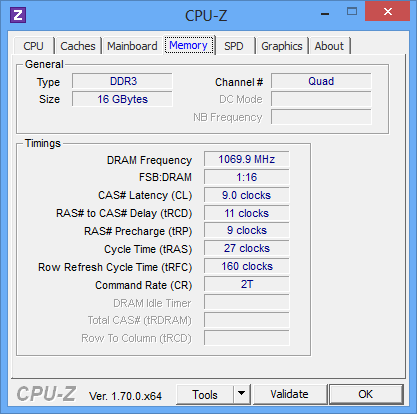Screen dimensions: 417x414
Task: Click the Row Refresh Cycle Time (tRFC) label
Action: pyautogui.click(x=115, y=267)
